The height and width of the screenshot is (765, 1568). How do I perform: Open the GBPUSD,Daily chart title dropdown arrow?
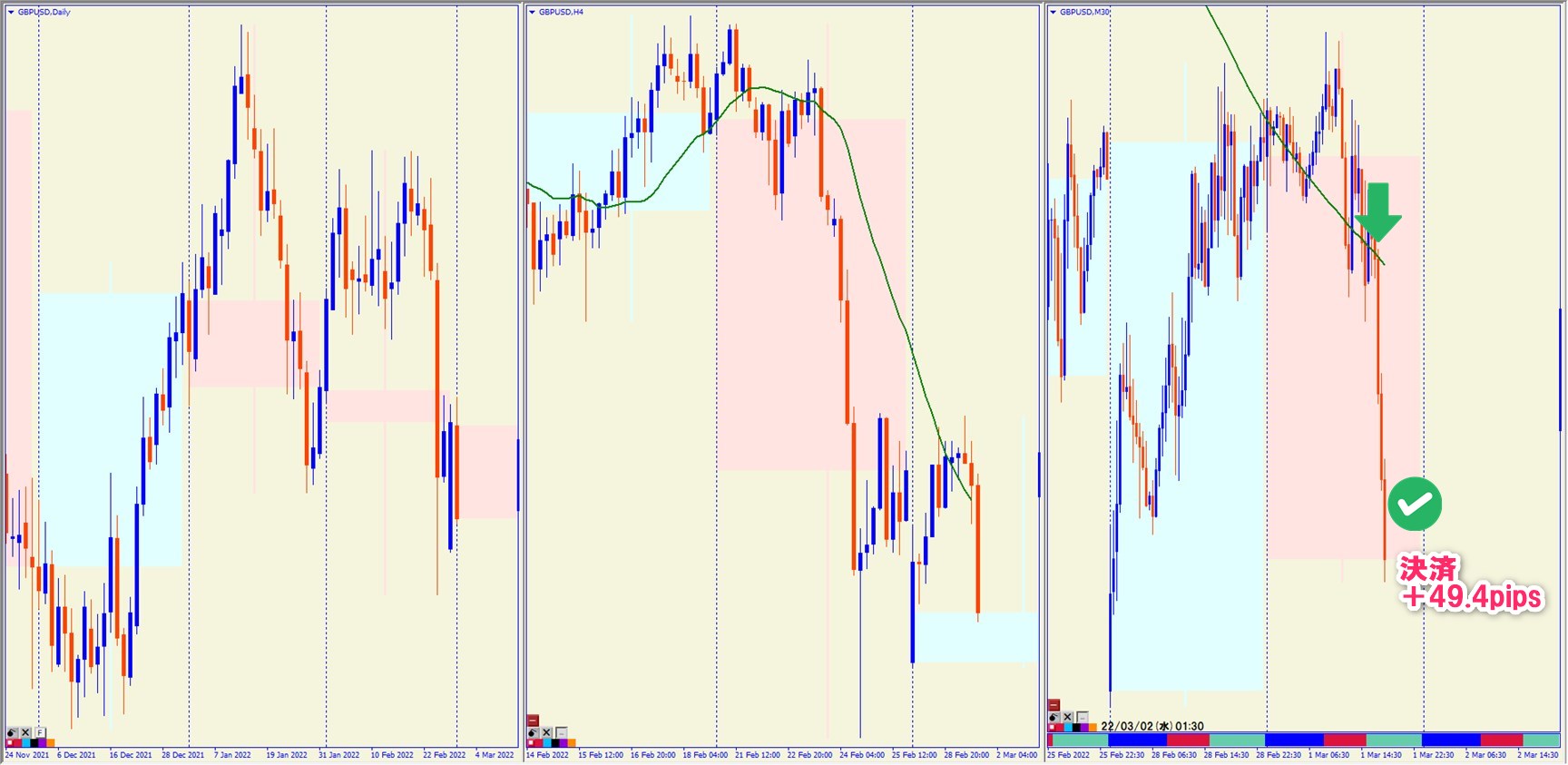[11, 12]
